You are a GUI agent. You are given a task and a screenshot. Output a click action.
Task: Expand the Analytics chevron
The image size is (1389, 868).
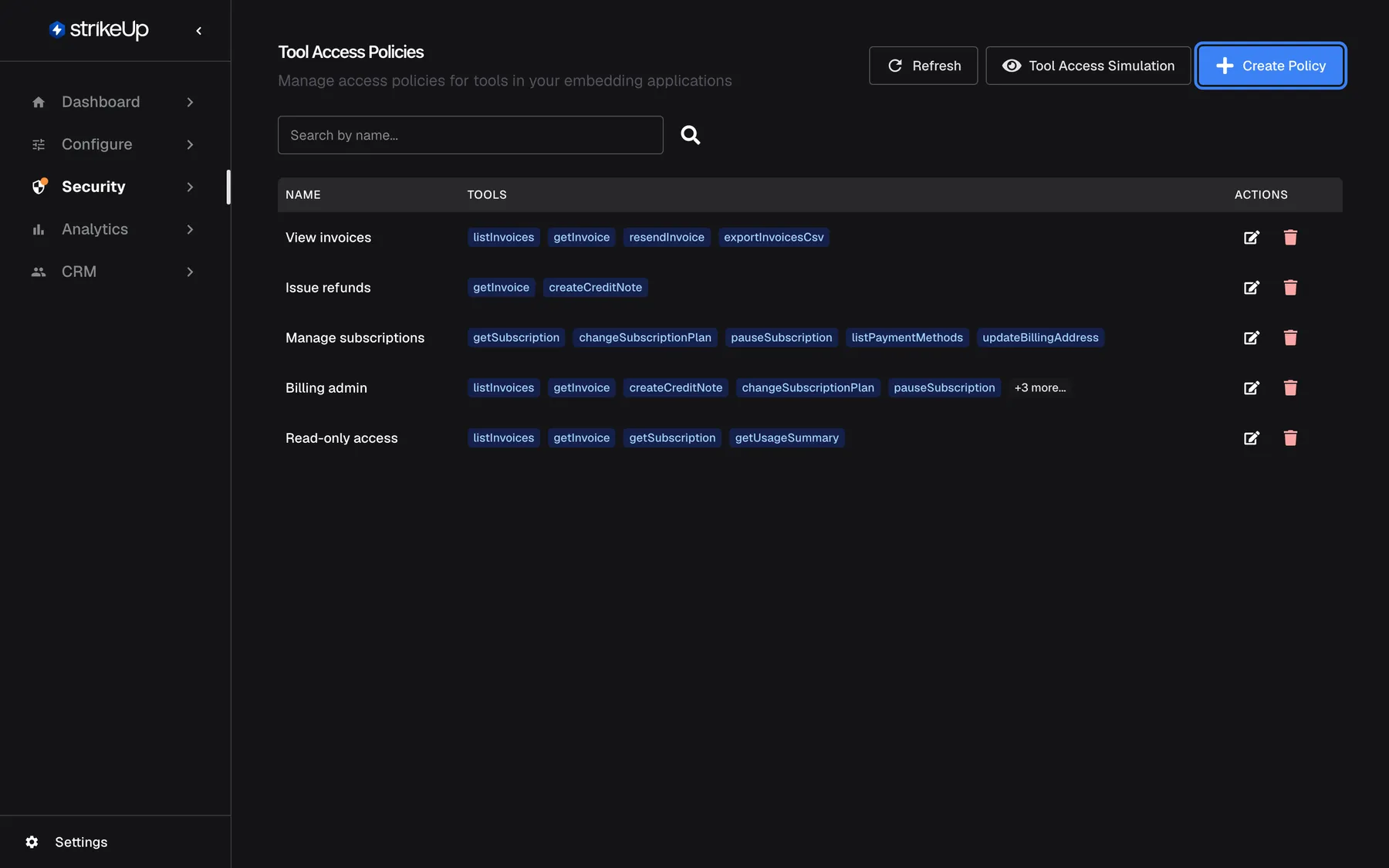coord(190,229)
